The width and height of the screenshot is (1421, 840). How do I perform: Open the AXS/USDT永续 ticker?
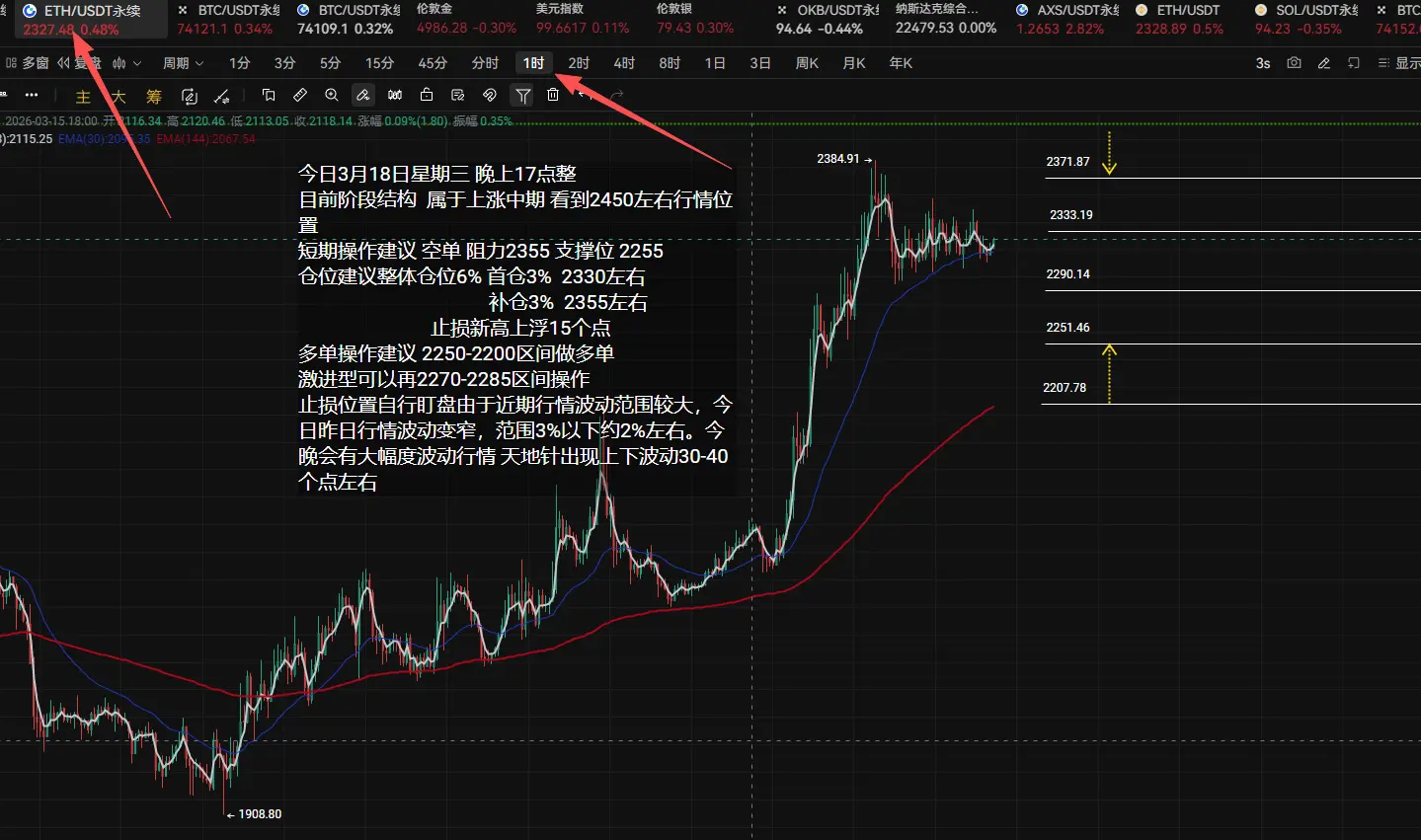pos(1067,20)
